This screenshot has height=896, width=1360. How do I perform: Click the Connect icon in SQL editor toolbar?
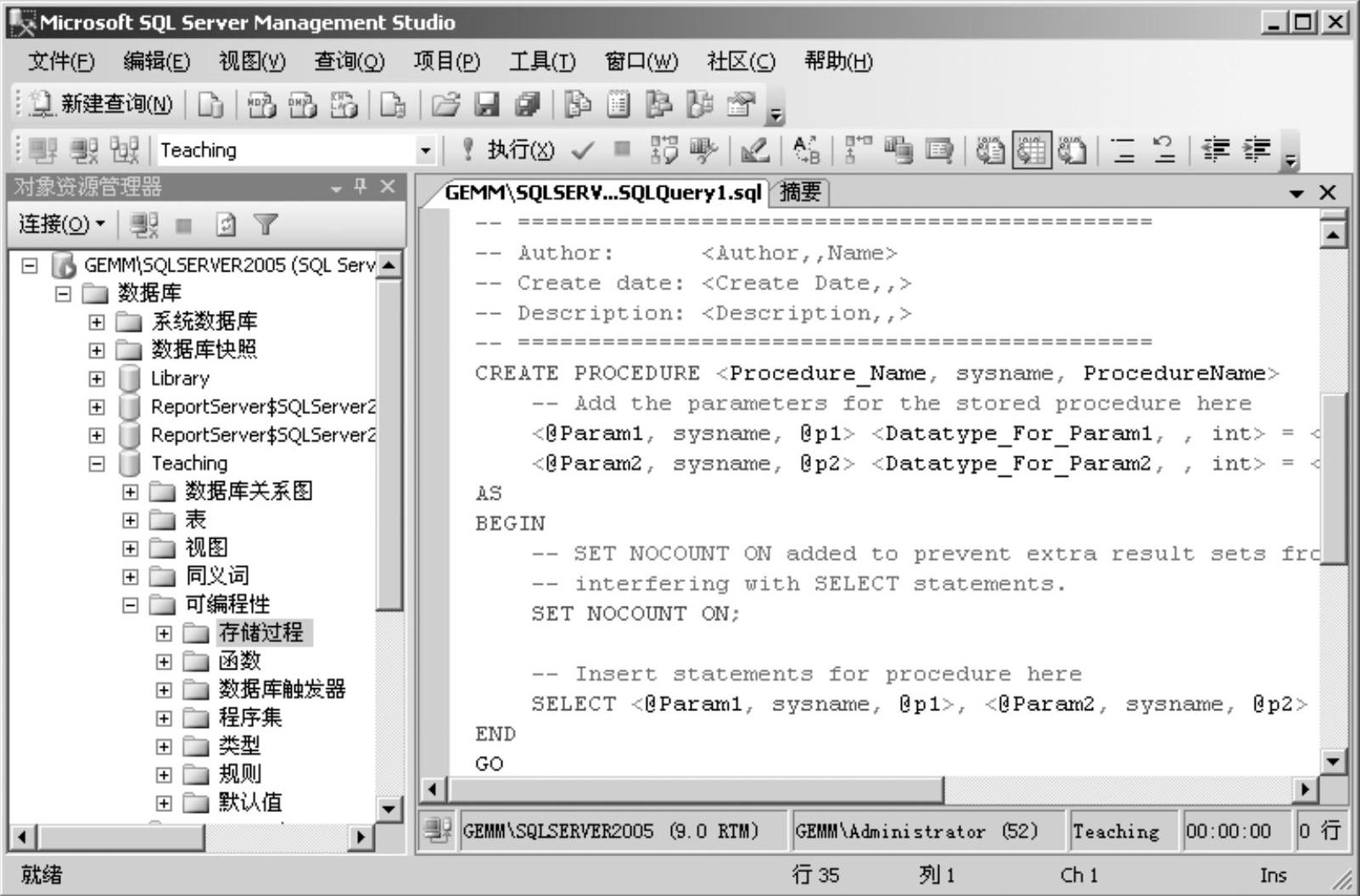[42, 151]
